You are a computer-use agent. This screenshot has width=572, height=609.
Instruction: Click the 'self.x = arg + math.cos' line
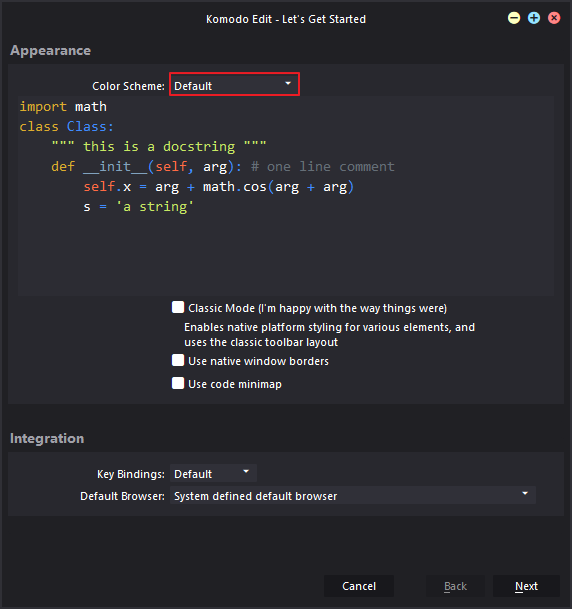point(219,187)
